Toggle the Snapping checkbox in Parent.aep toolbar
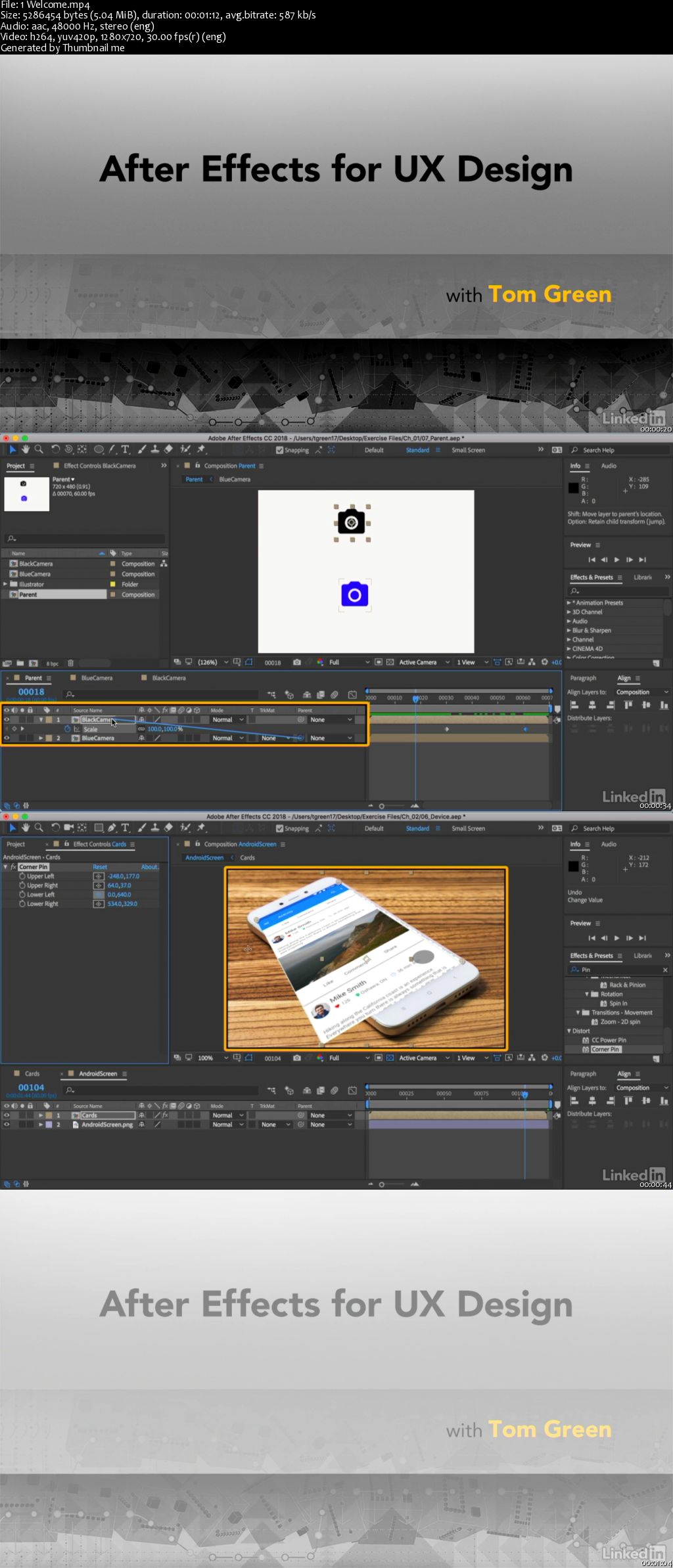This screenshot has height=1568, width=673. coord(280,450)
